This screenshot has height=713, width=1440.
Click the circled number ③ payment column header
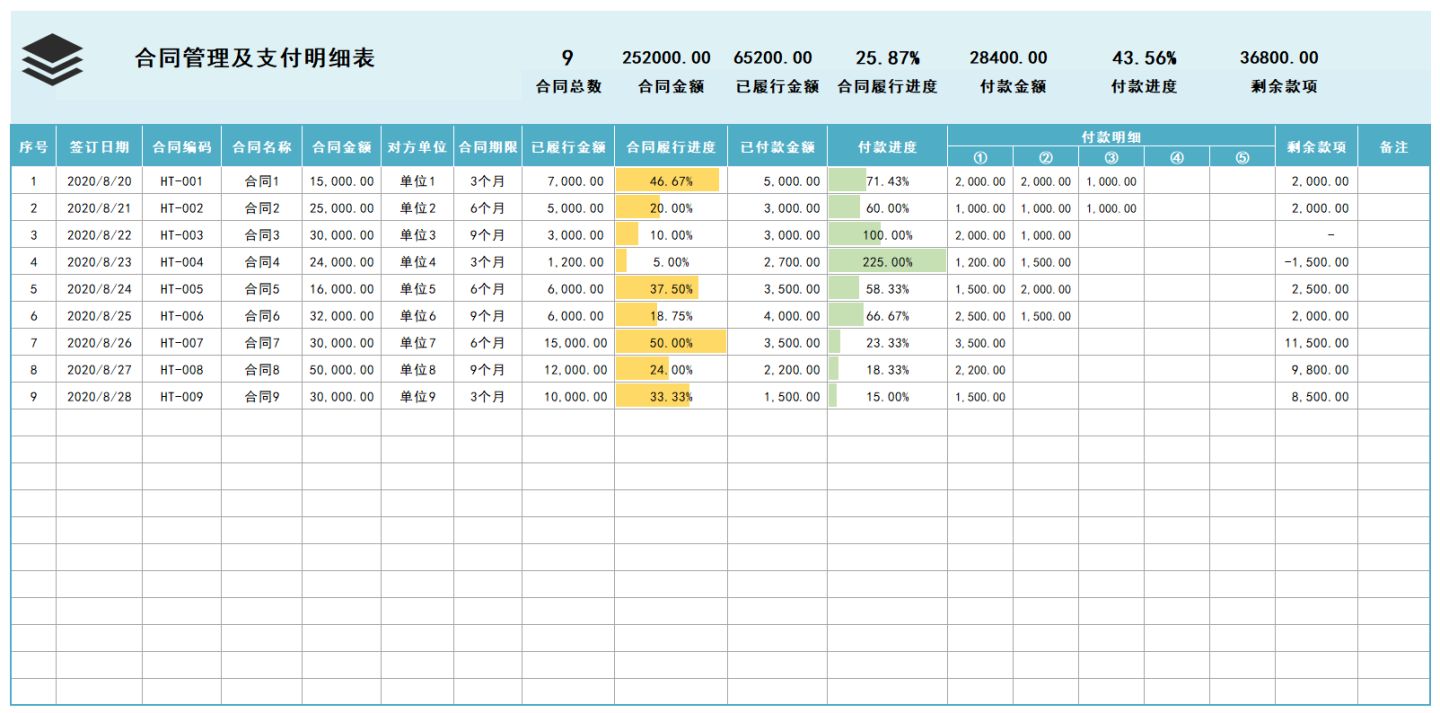(1111, 157)
